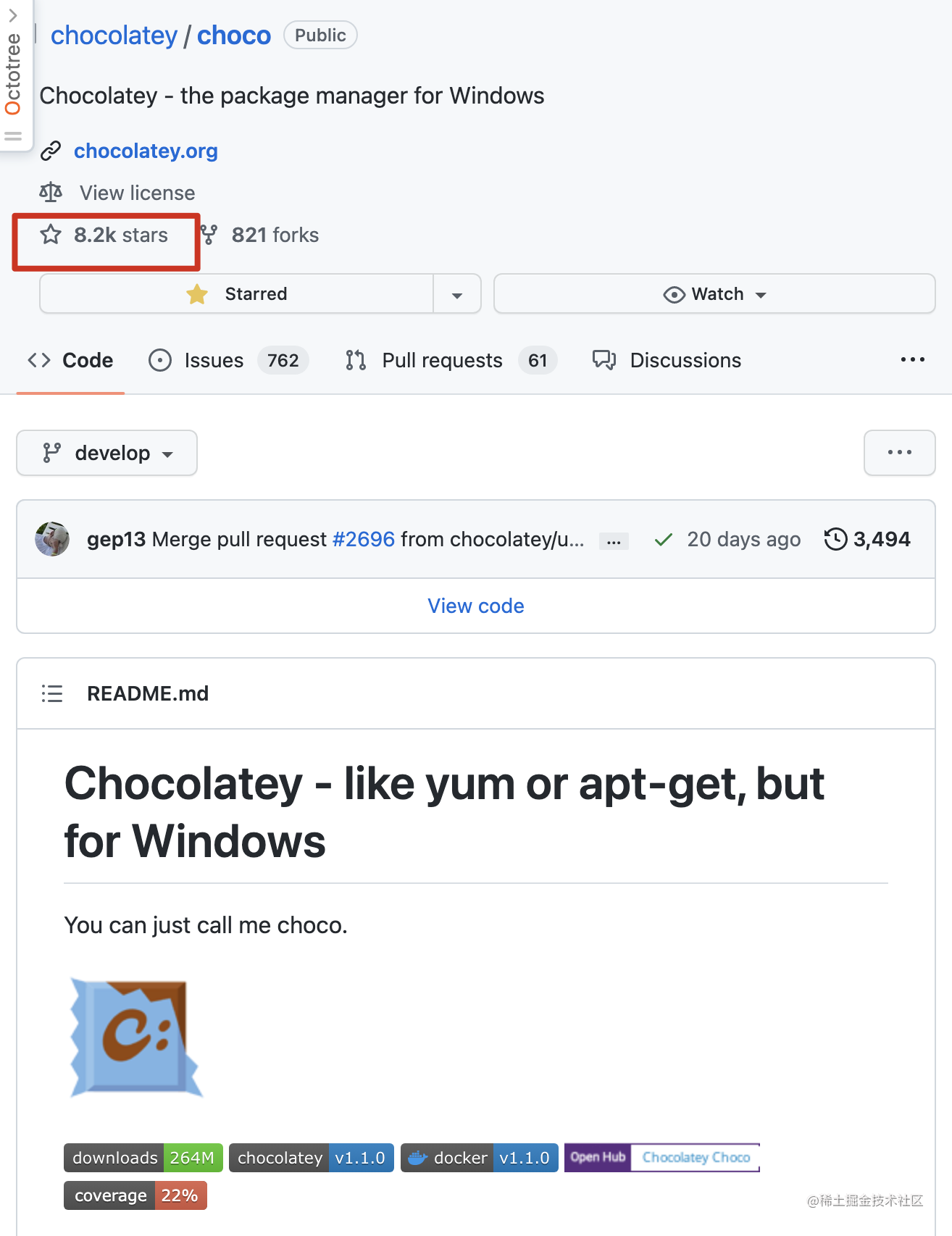This screenshot has width=952, height=1236.
Task: Click the commit history clock icon
Action: [x=835, y=539]
